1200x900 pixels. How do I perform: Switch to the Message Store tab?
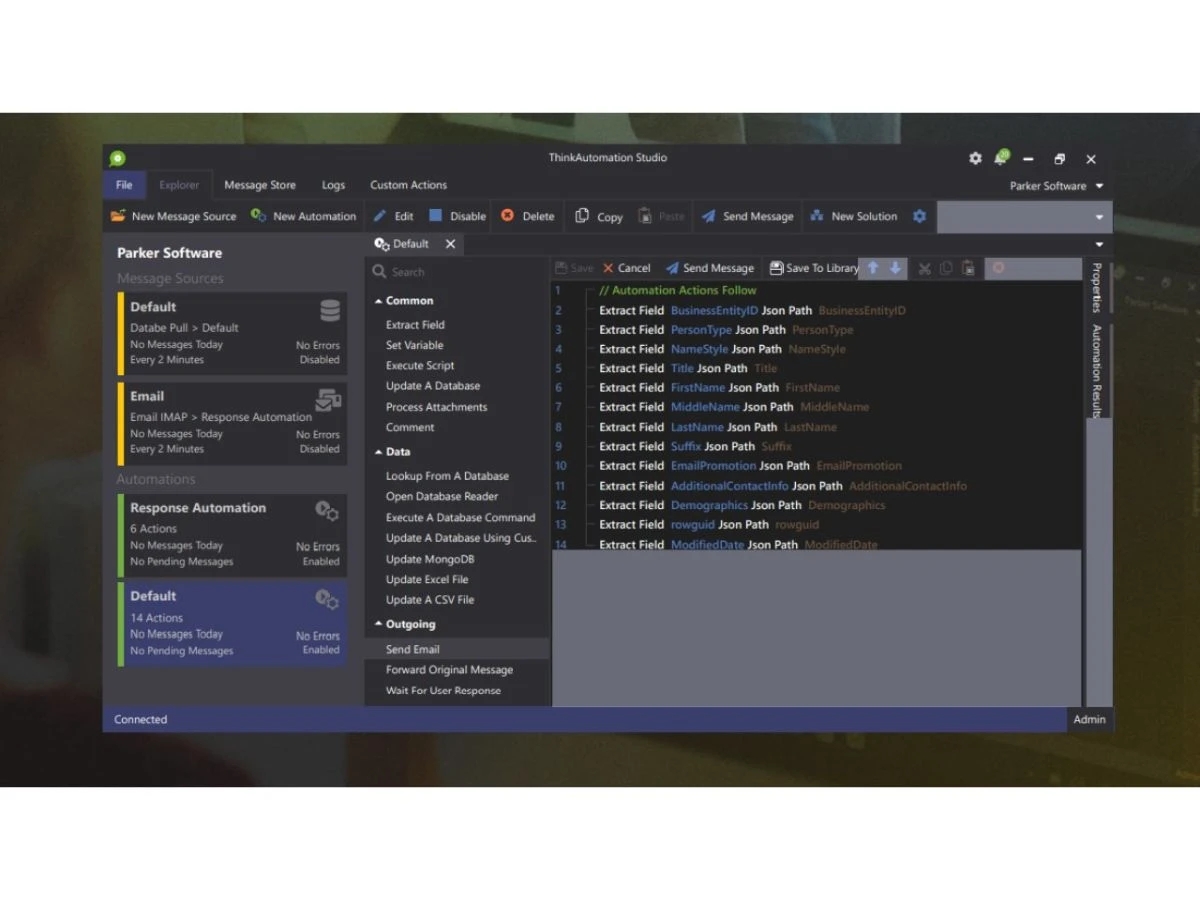point(259,185)
